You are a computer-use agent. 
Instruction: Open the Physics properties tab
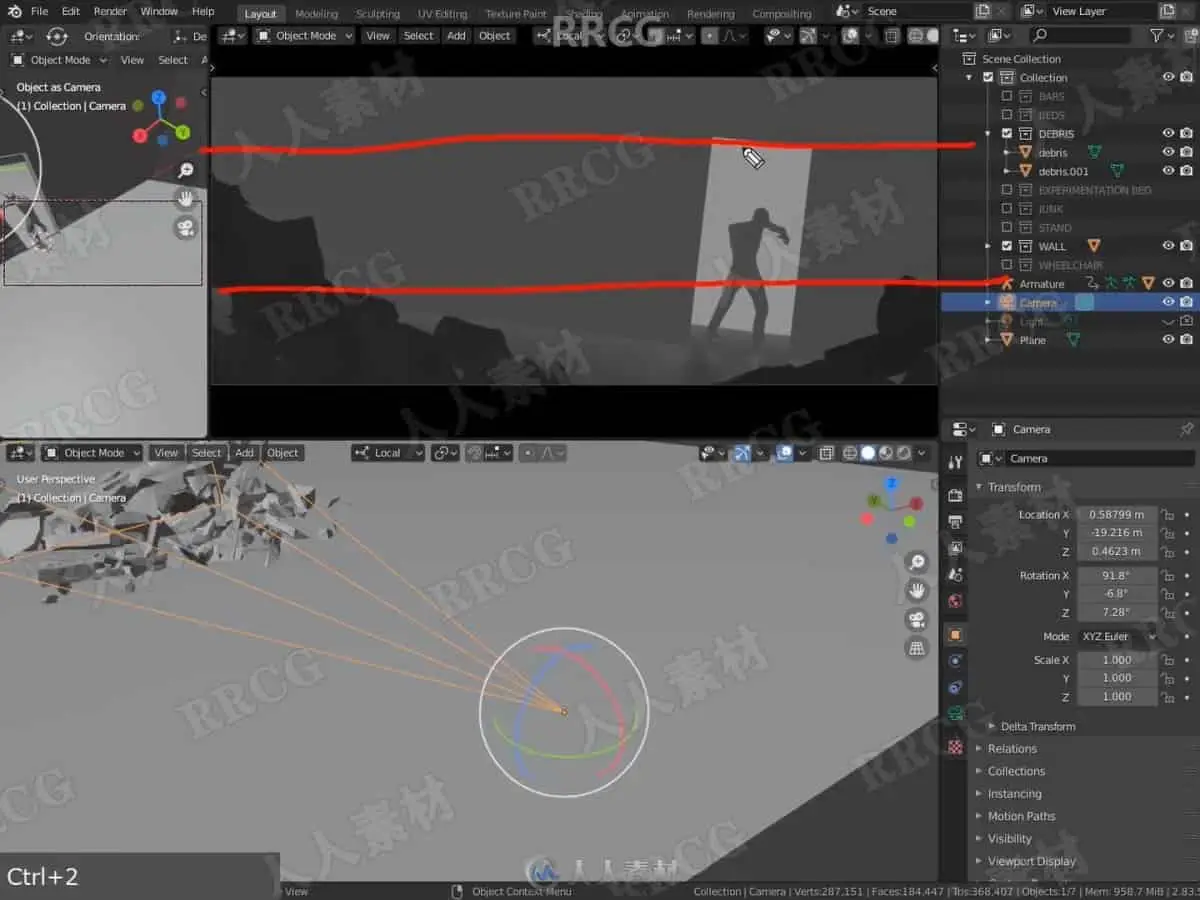click(x=955, y=661)
